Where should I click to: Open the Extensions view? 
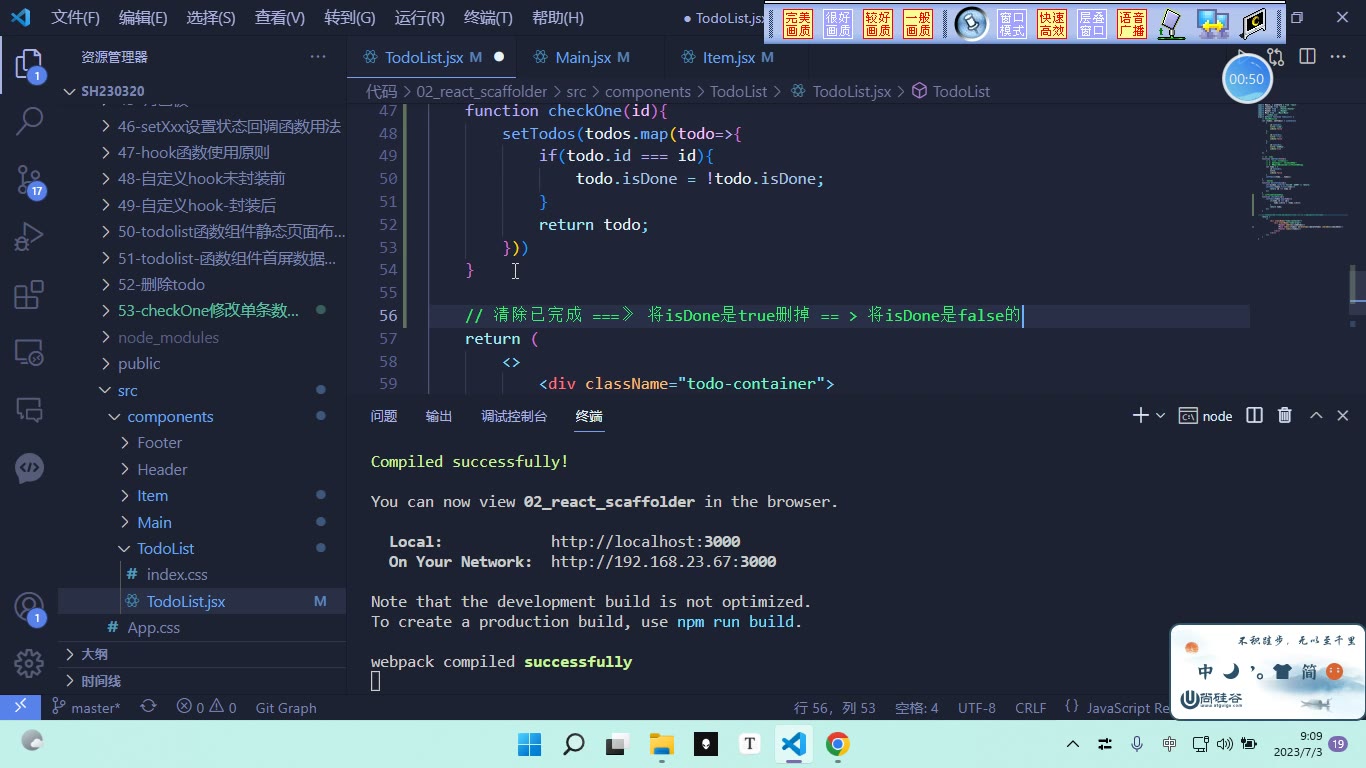29,295
